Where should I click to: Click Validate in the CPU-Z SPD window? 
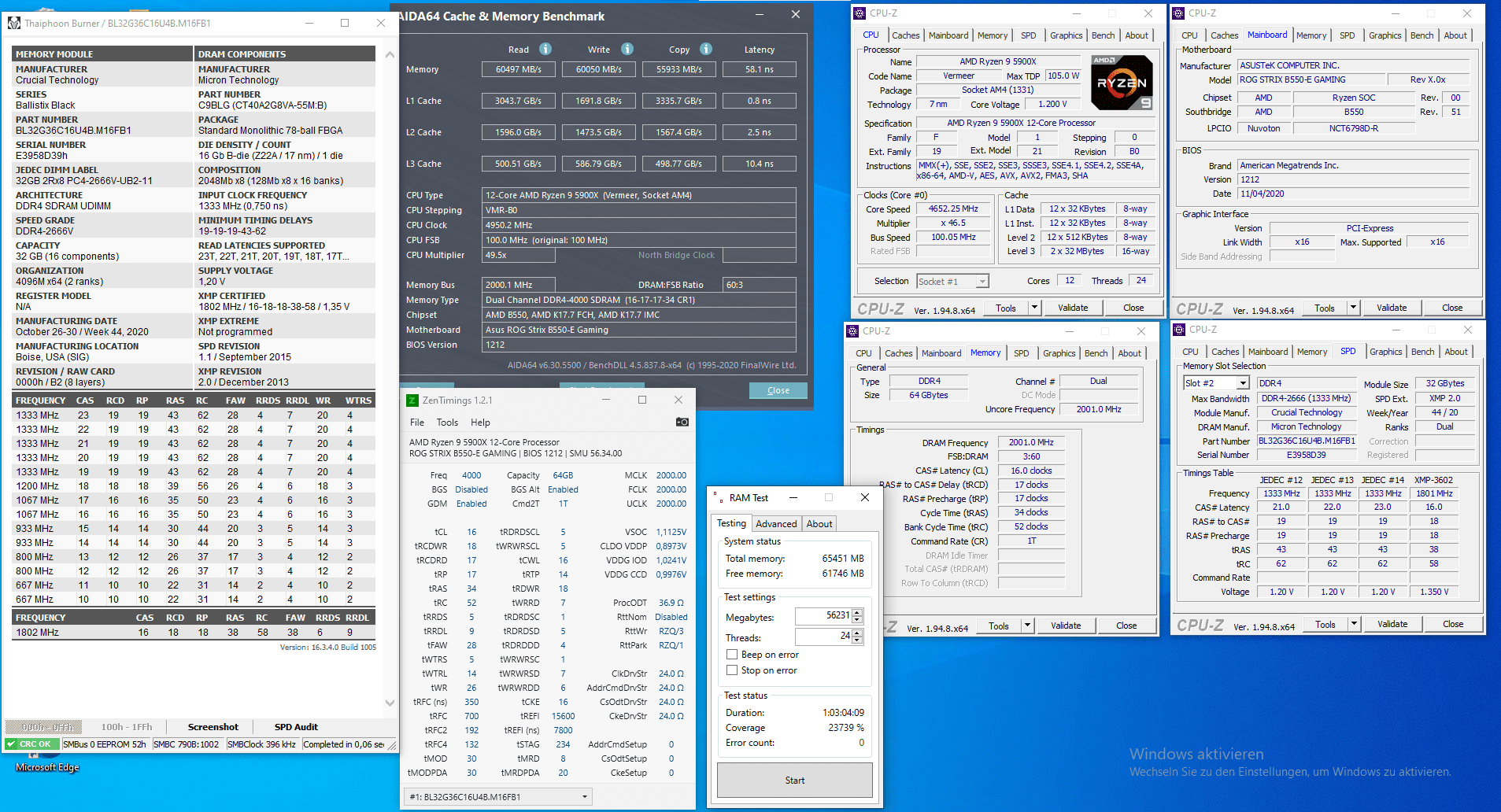tap(1392, 624)
